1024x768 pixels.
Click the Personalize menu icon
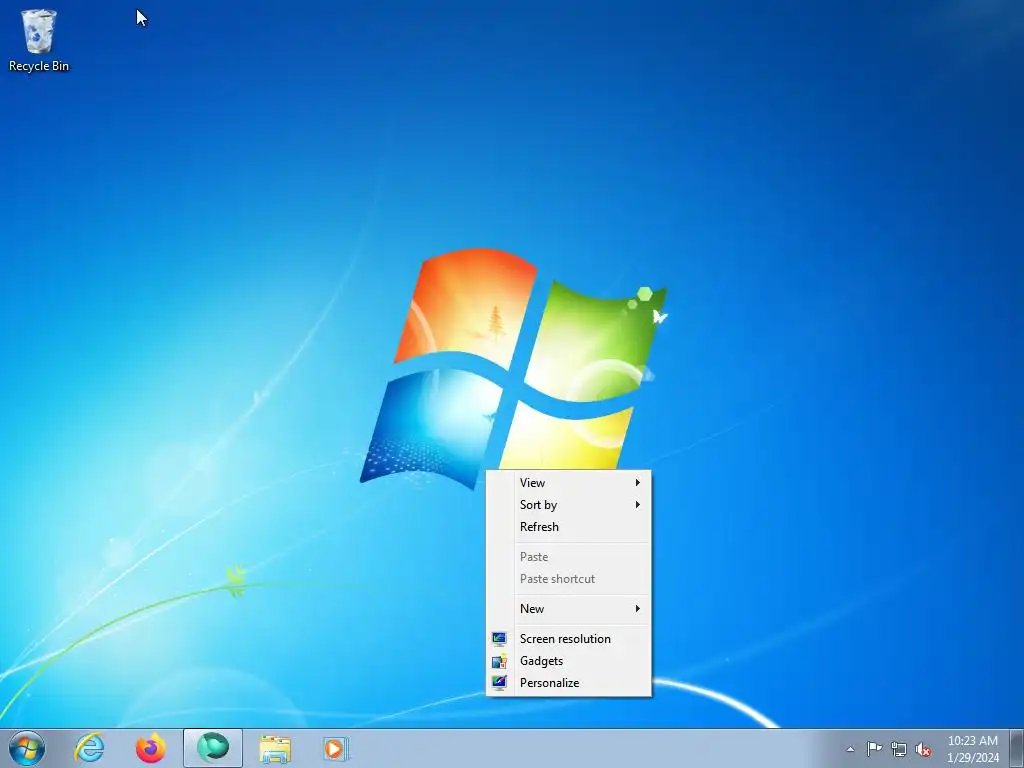(x=500, y=683)
